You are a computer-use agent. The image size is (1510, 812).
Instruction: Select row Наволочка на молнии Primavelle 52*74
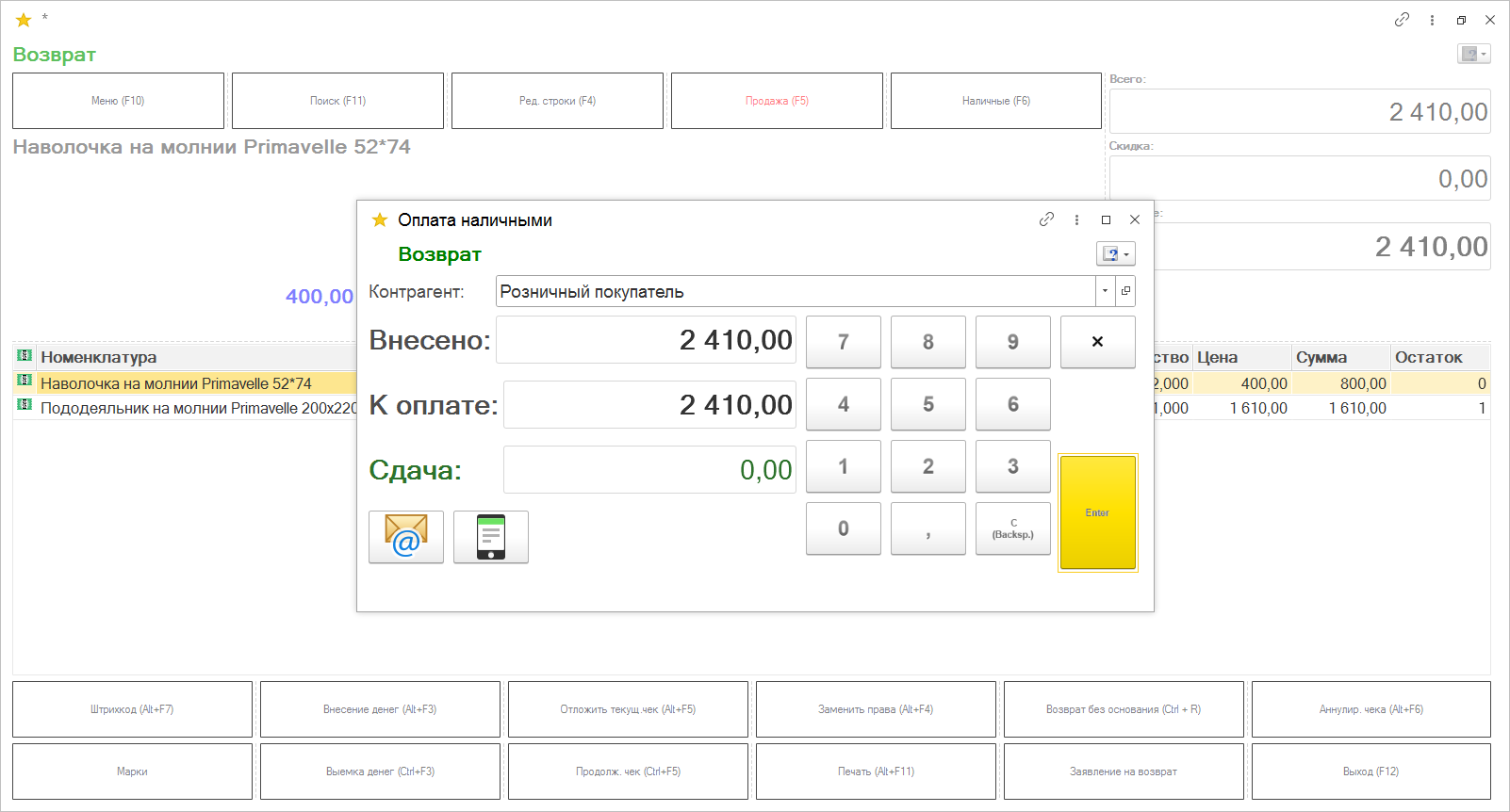coord(176,383)
